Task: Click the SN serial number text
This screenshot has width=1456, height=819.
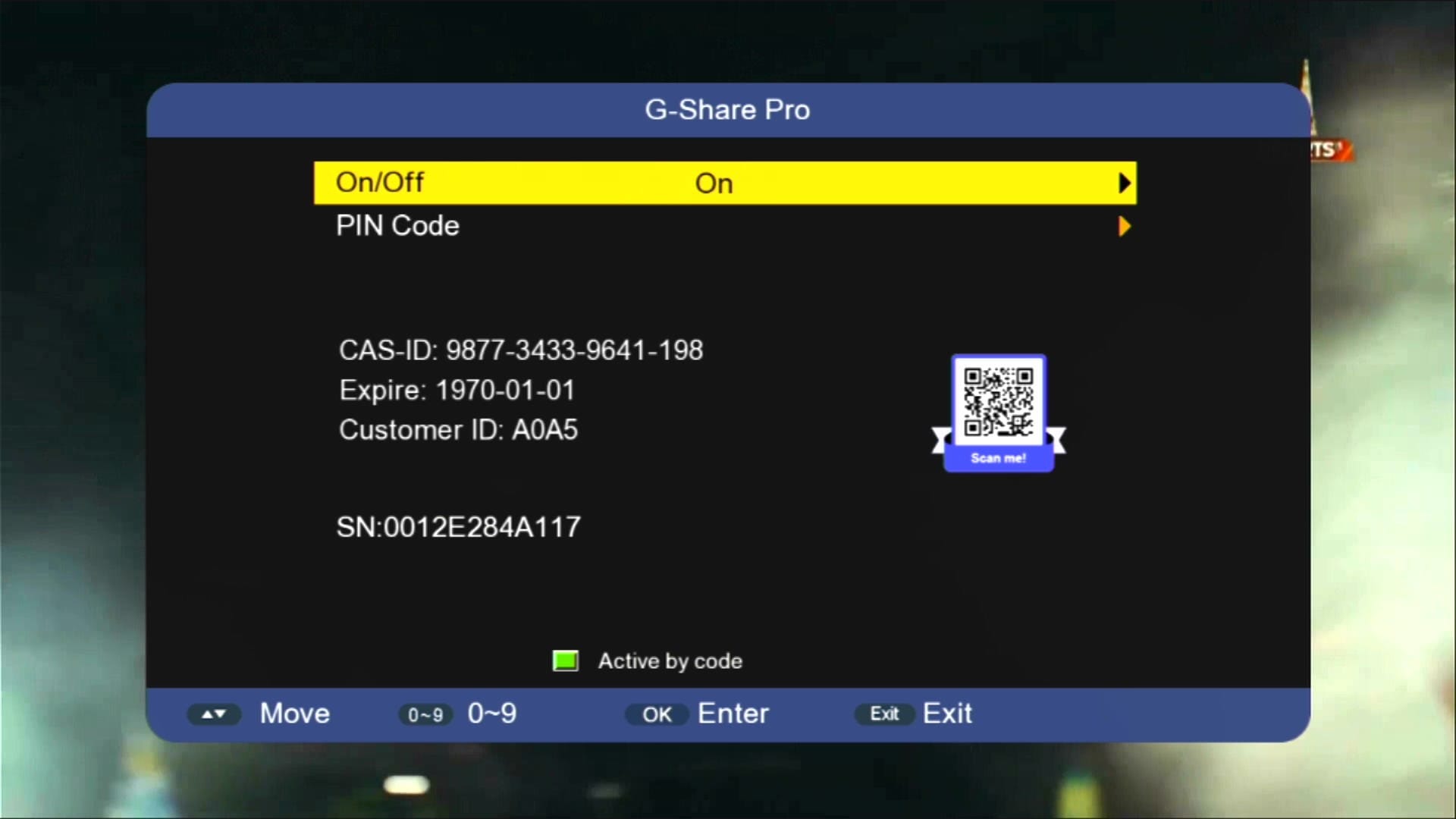Action: [458, 527]
